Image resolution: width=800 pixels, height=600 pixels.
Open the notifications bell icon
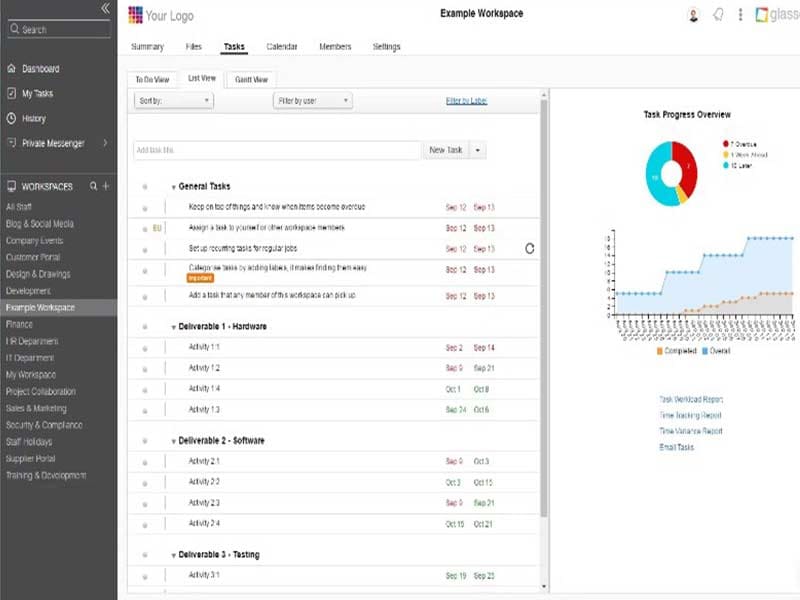pyautogui.click(x=718, y=14)
